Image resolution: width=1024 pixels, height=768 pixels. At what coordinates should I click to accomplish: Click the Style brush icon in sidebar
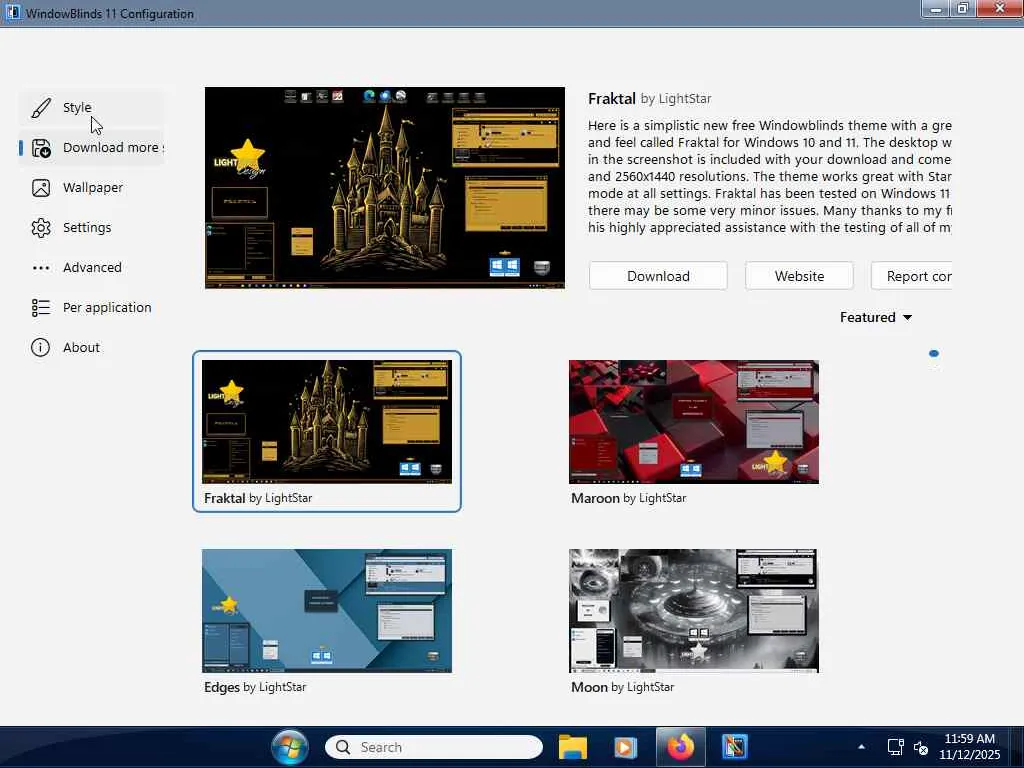click(40, 108)
